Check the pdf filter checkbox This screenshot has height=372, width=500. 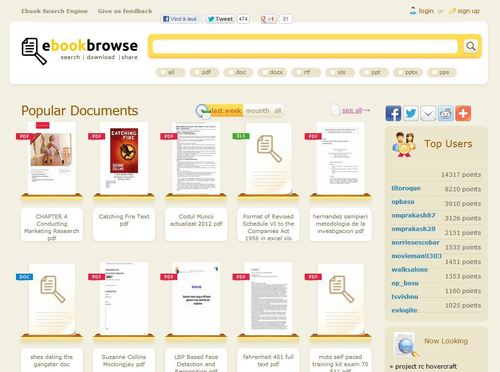tap(197, 72)
